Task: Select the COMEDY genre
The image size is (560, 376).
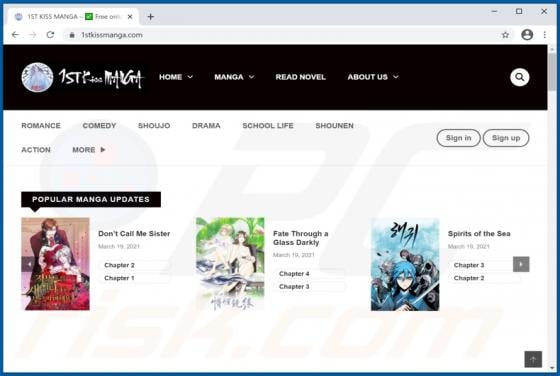Action: click(x=99, y=125)
